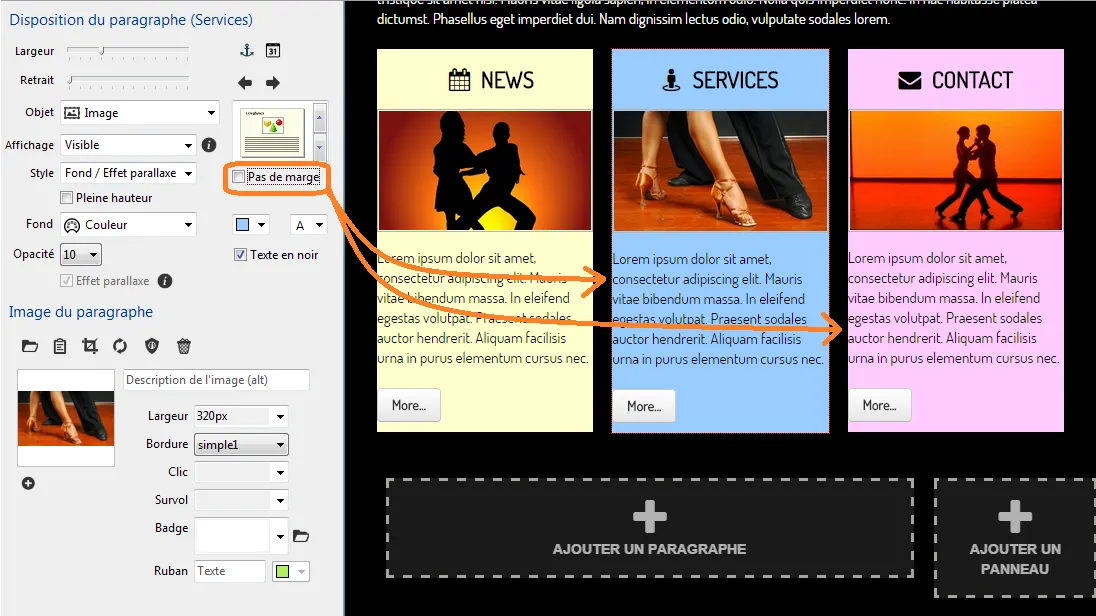Click the shield icon in image toolbar
1096x616 pixels.
(x=152, y=346)
